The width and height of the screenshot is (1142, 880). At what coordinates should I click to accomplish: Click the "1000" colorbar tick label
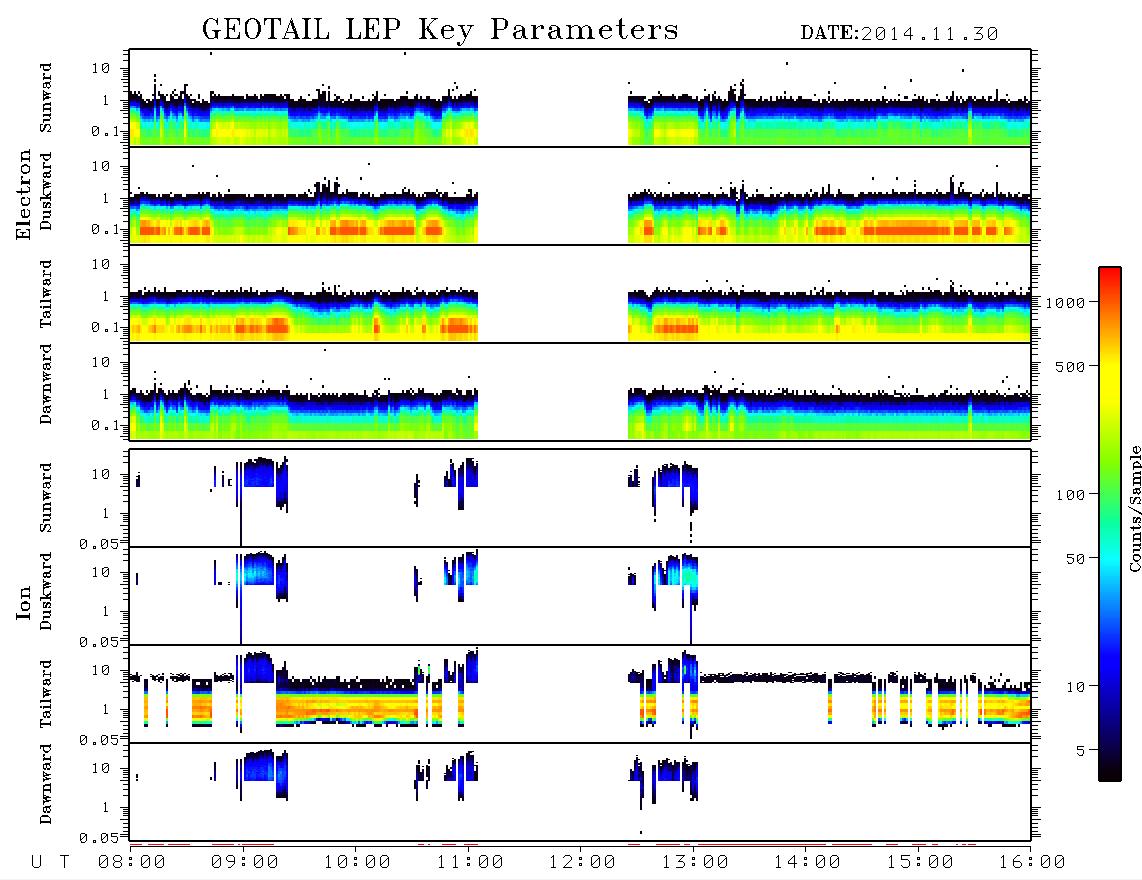1065,303
